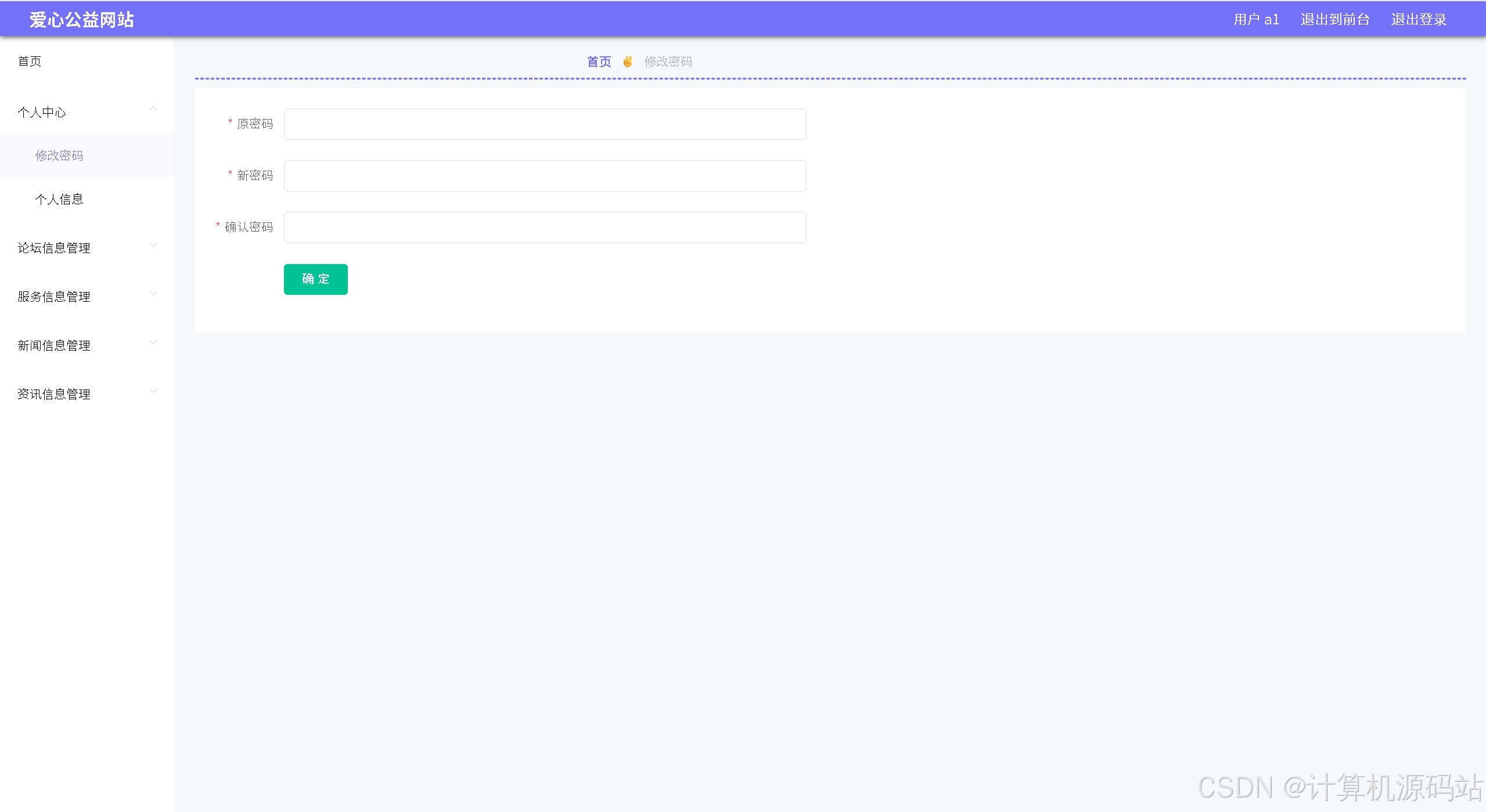Expand 资讯信息管理 menu chevron
The height and width of the screenshot is (812, 1486).
click(153, 391)
